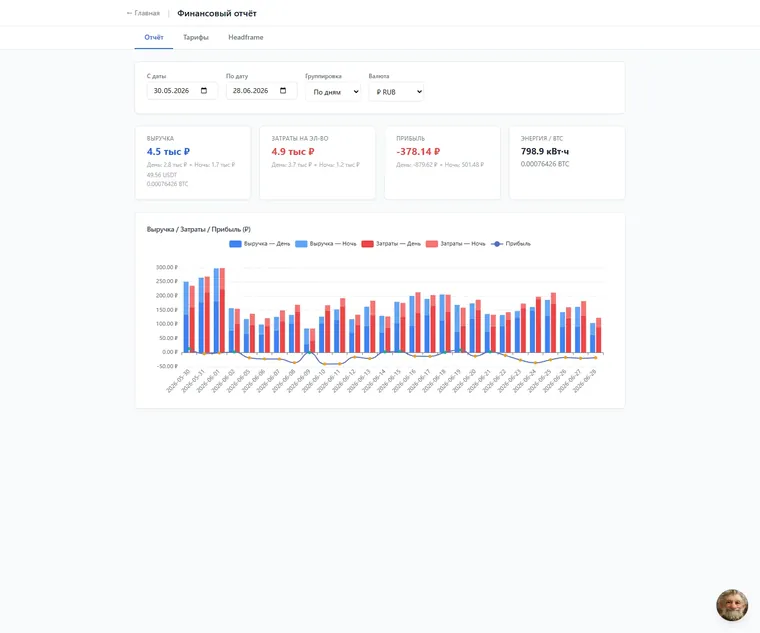Click the start date value 30.05.2026
The height and width of the screenshot is (633, 760).
point(171,91)
